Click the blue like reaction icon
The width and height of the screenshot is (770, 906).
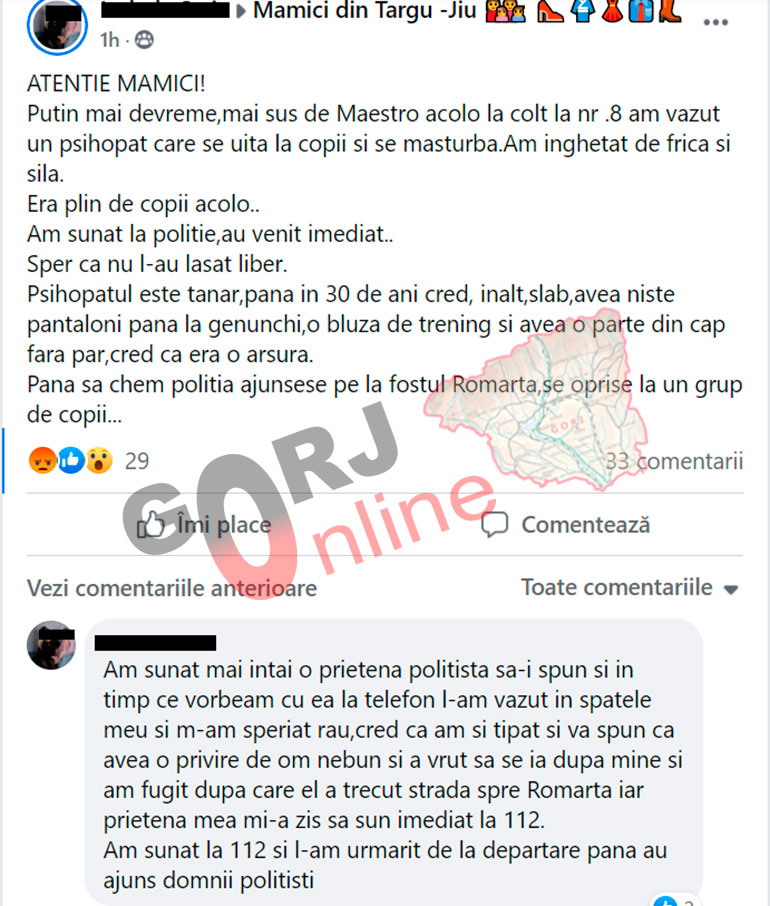[x=71, y=461]
